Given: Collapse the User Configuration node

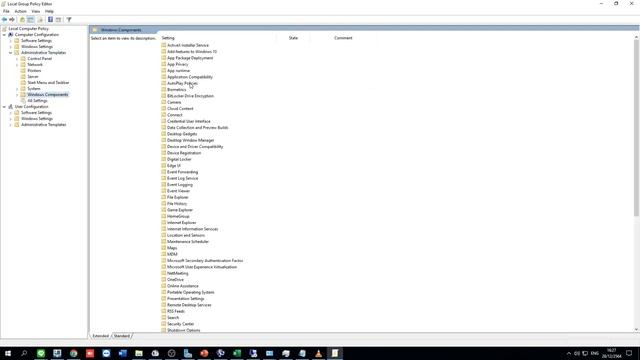Looking at the screenshot, I should [x=4, y=107].
